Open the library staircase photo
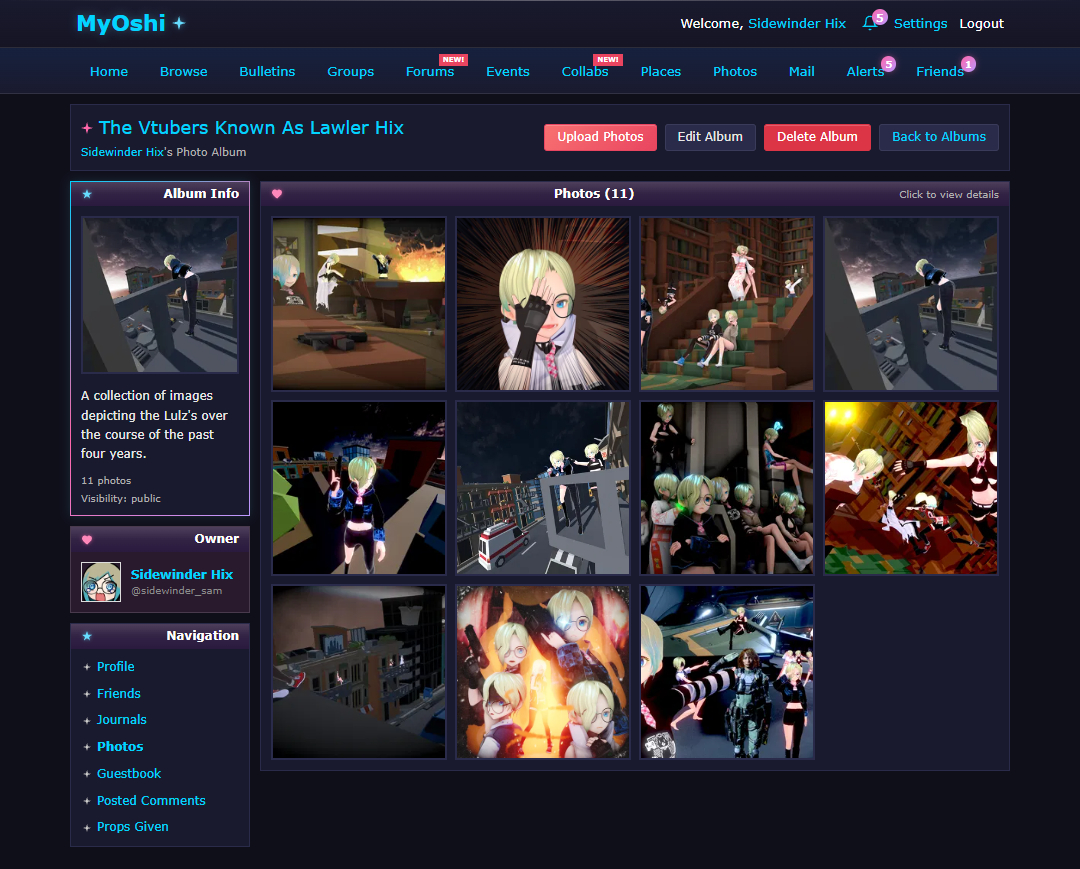1080x869 pixels. pos(727,304)
